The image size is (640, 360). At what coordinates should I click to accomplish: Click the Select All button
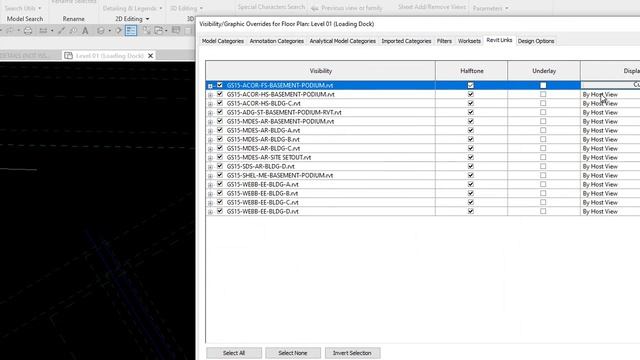click(x=234, y=353)
